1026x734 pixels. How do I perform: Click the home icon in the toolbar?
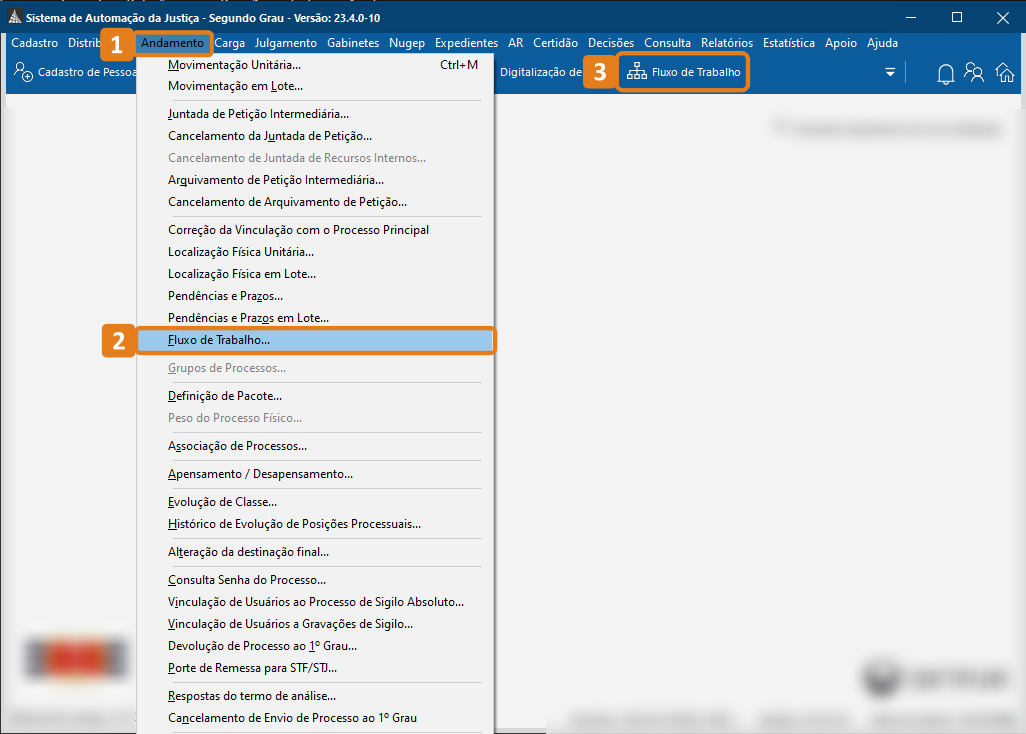coord(1004,73)
